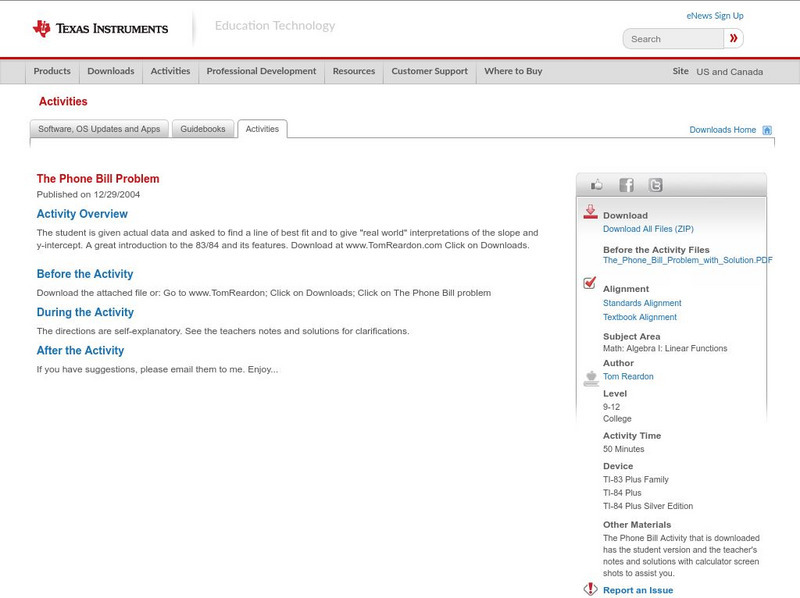
Task: Switch to Software, OS Updates and Apps tab
Action: click(99, 129)
